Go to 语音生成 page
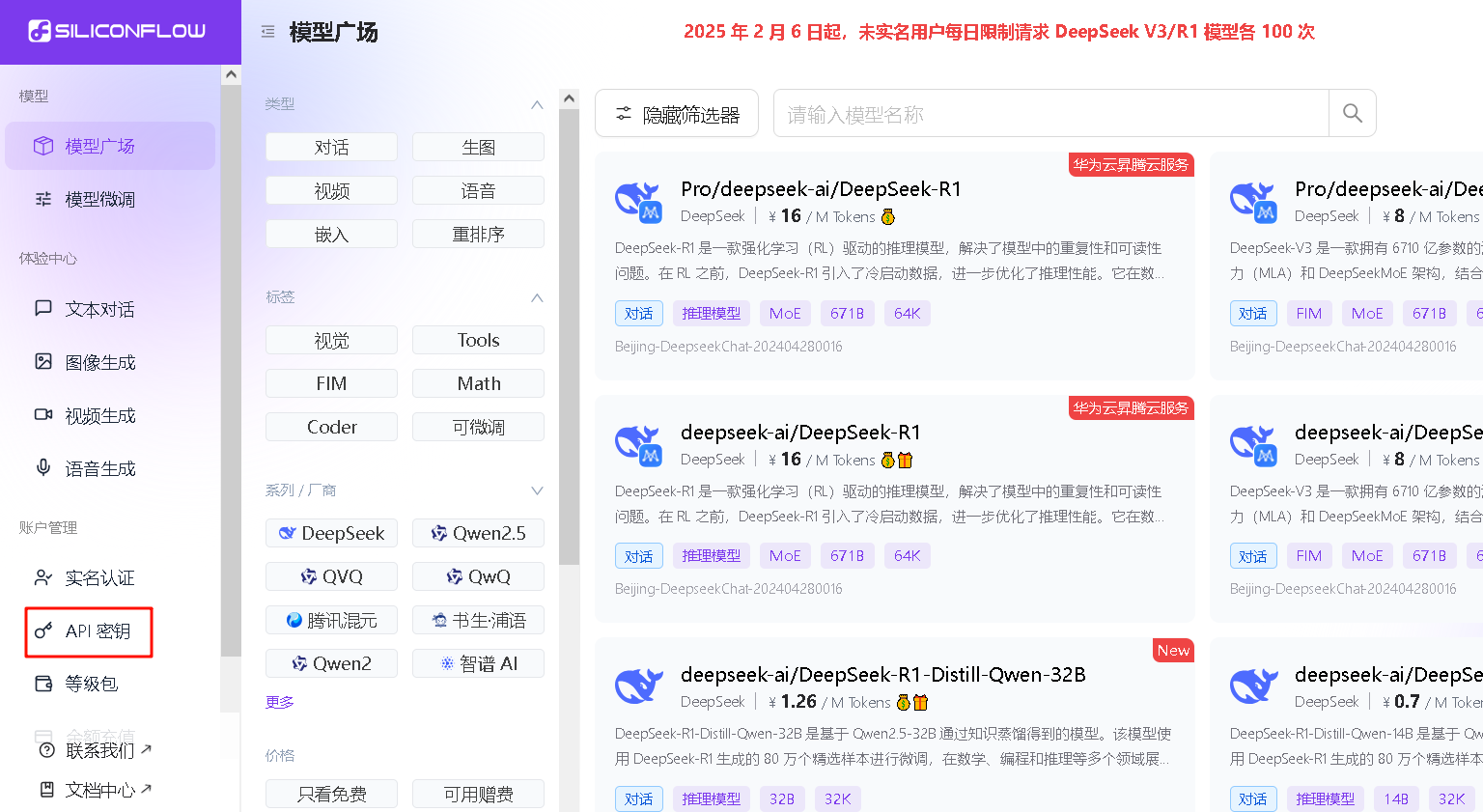 110,468
